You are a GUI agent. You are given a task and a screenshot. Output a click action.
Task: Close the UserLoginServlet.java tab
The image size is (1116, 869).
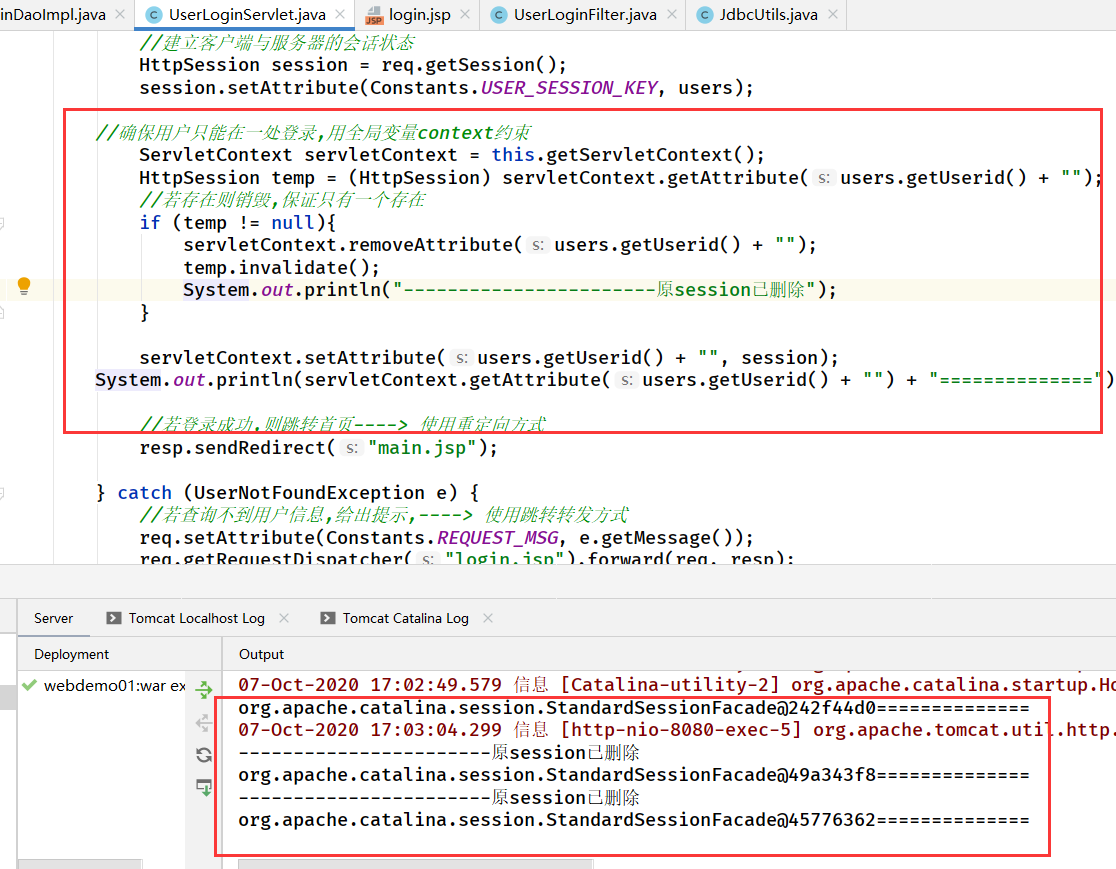[x=340, y=14]
